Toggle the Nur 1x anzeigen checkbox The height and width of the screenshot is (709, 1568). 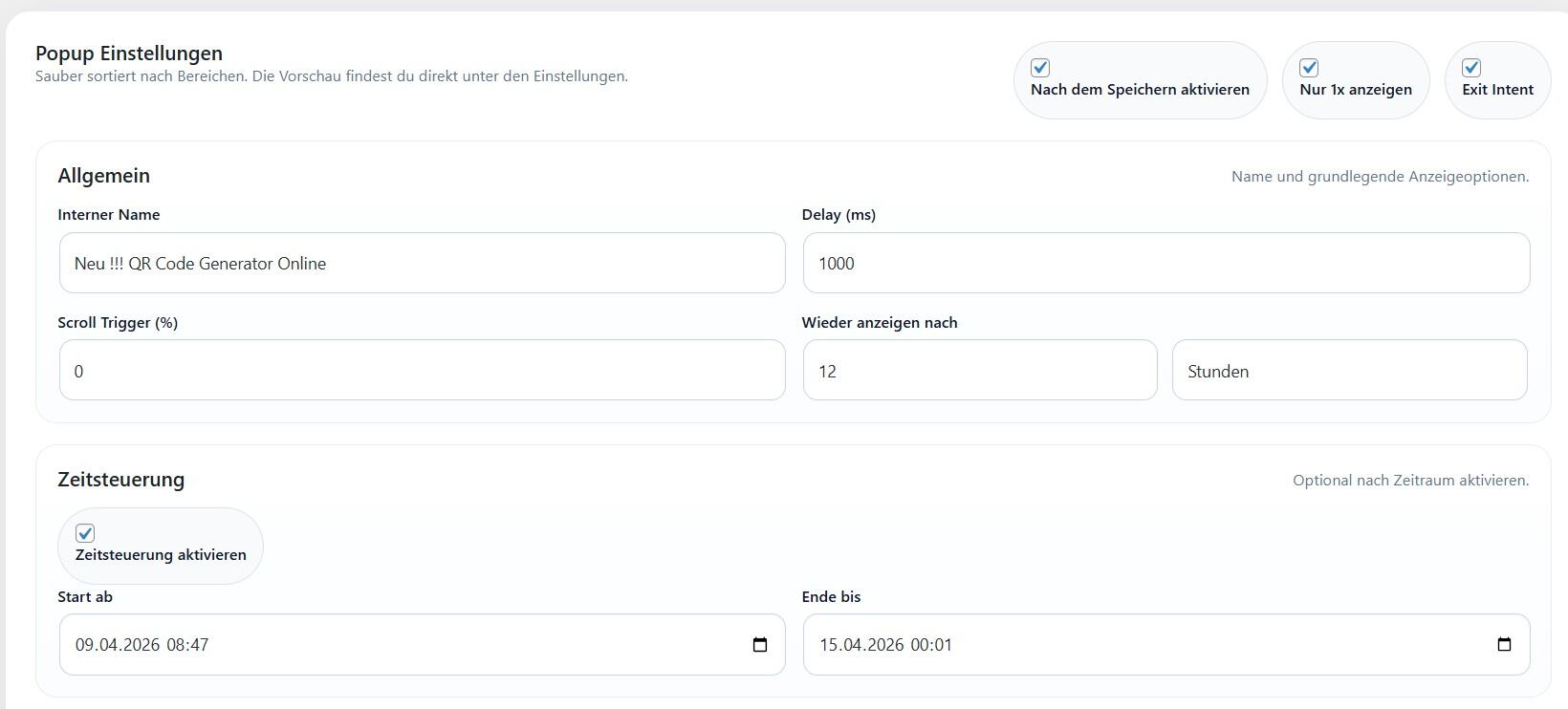pyautogui.click(x=1309, y=68)
